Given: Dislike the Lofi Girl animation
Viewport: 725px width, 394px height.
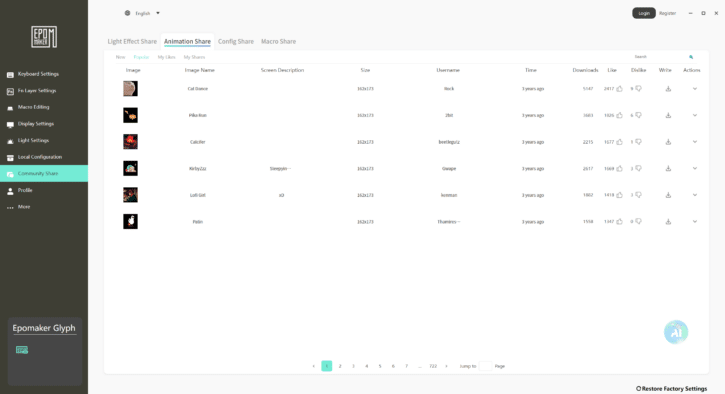Looking at the screenshot, I should pyautogui.click(x=639, y=195).
